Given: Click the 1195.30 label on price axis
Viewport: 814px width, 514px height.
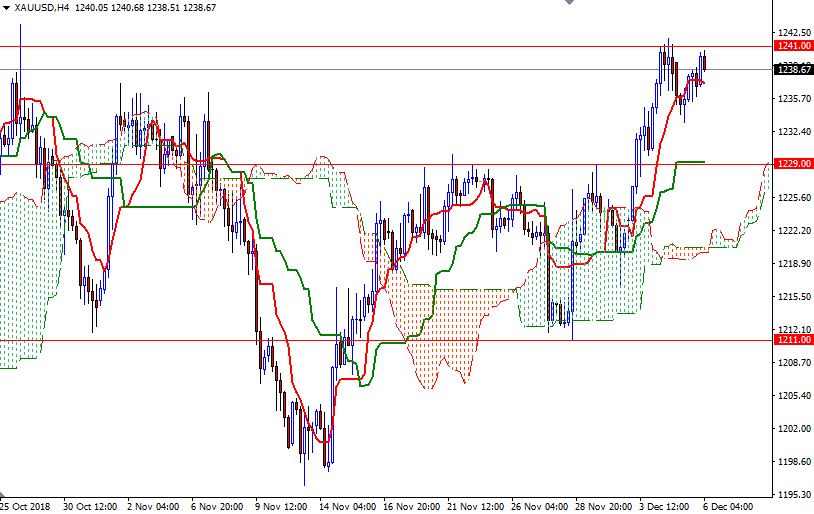Looking at the screenshot, I should [x=793, y=495].
